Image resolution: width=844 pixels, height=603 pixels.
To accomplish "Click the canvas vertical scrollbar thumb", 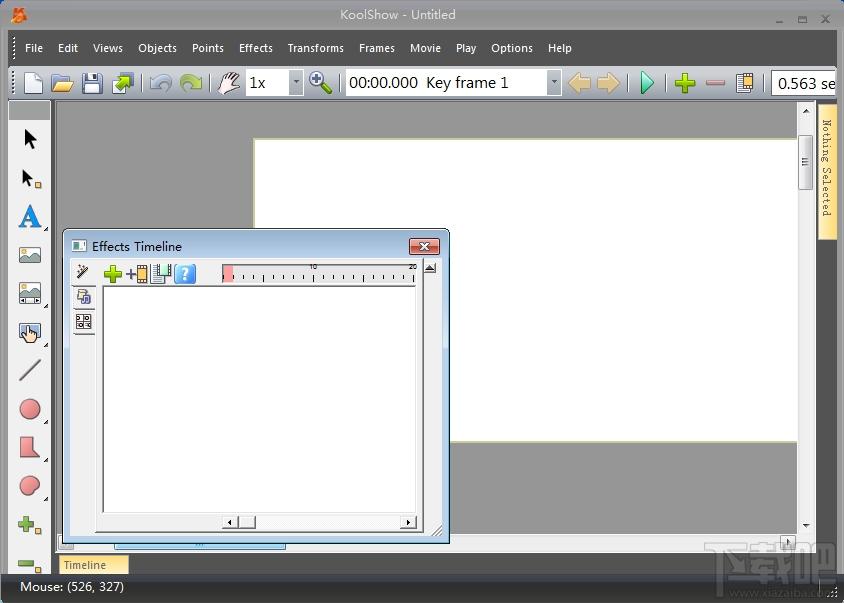I will [x=805, y=162].
